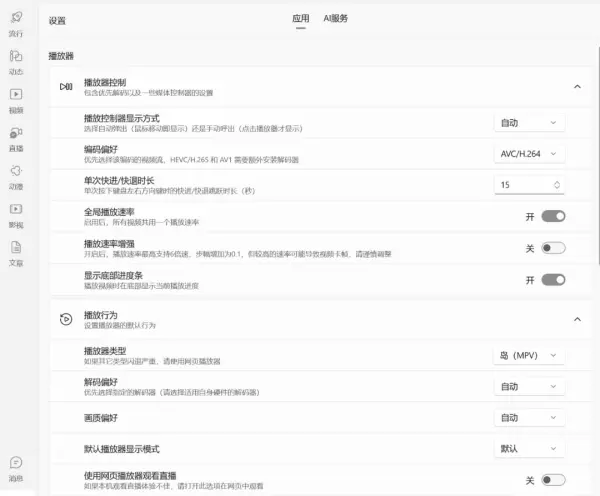Open 播放器类型 dropdown showing 岛 (MPV)

[529, 356]
